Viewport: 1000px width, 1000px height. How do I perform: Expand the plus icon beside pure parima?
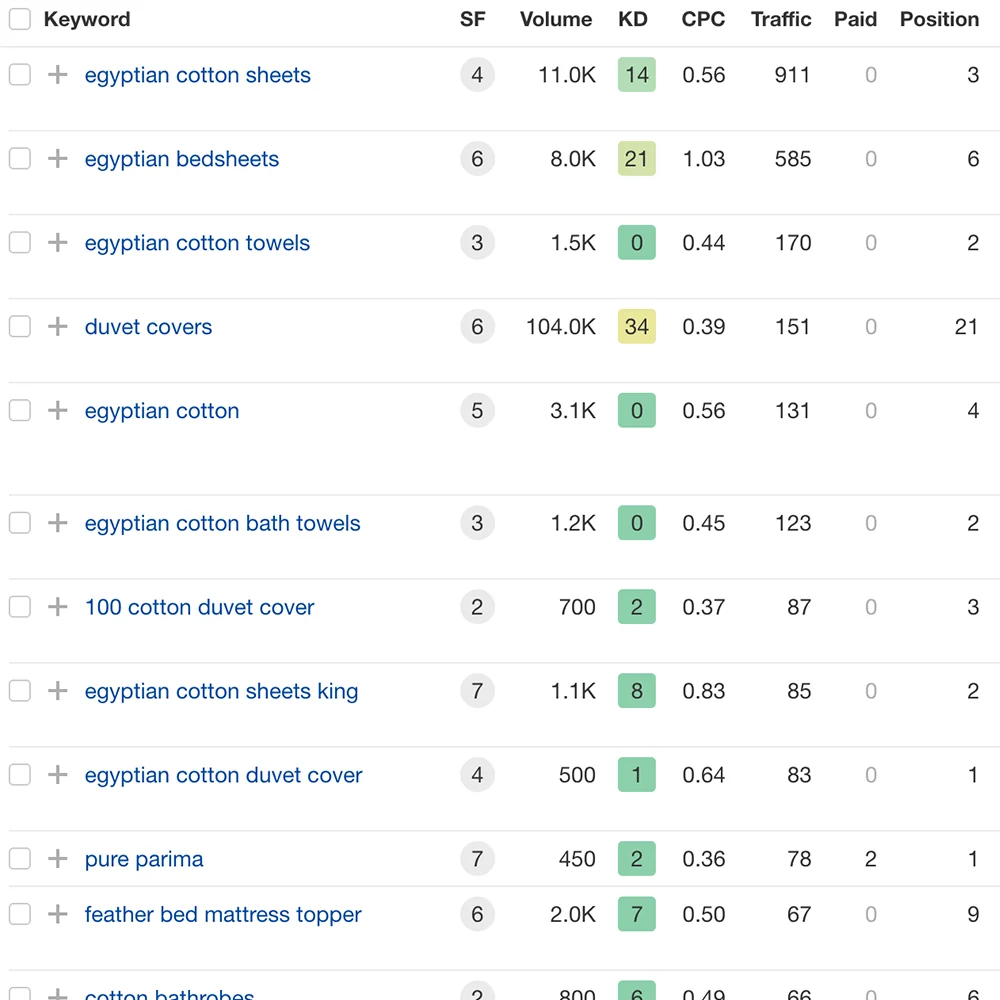pyautogui.click(x=58, y=859)
